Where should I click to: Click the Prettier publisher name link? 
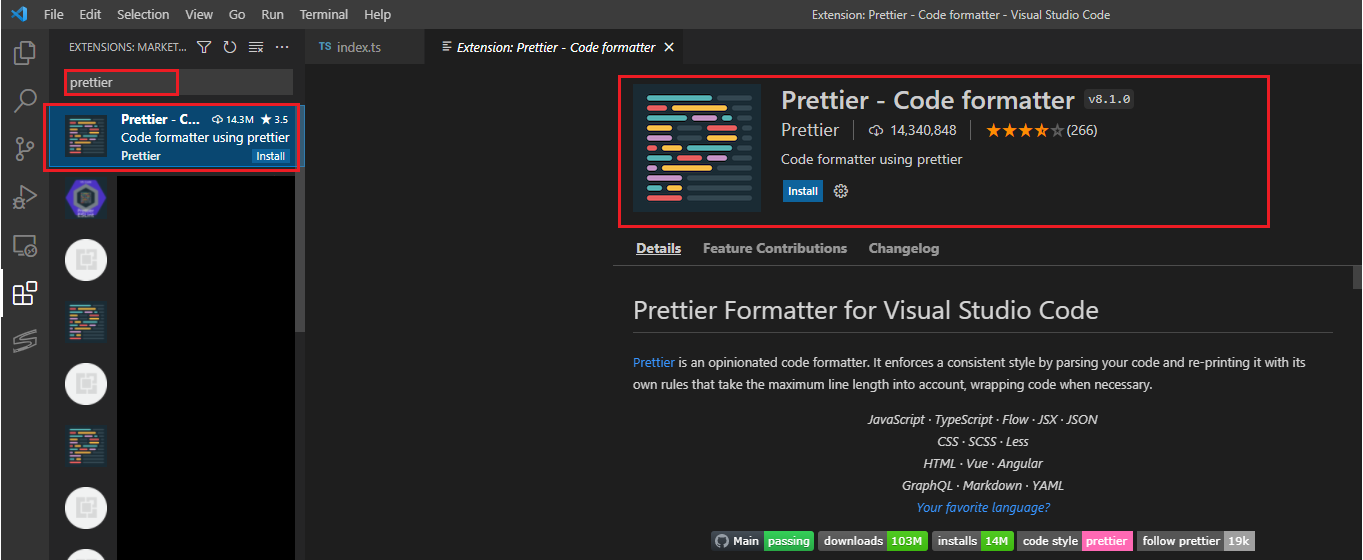pos(810,130)
